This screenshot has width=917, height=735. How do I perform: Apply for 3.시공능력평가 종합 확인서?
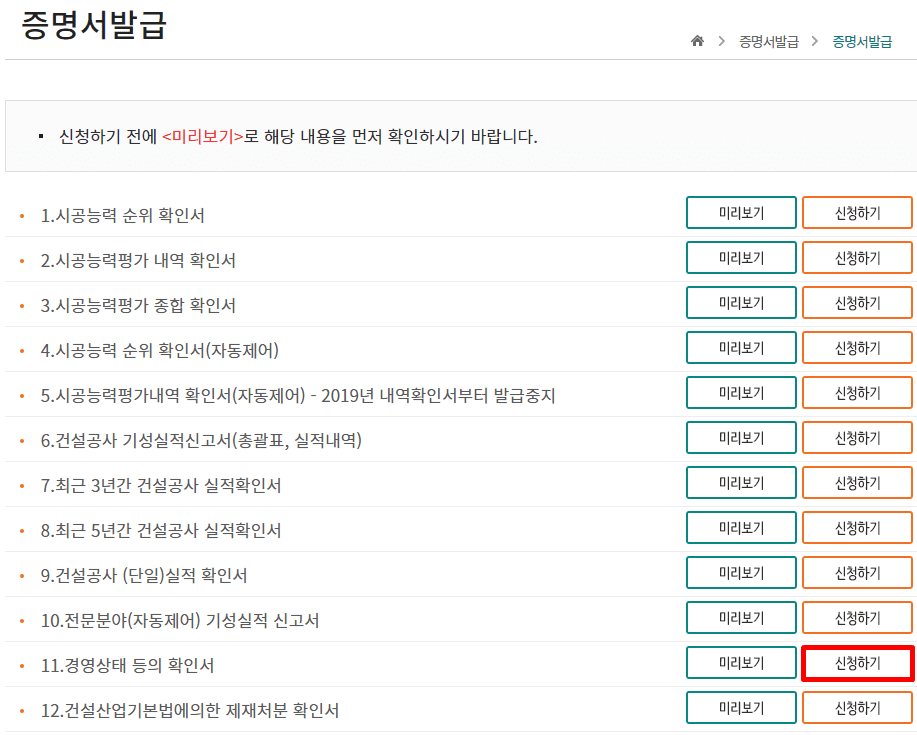[x=857, y=302]
